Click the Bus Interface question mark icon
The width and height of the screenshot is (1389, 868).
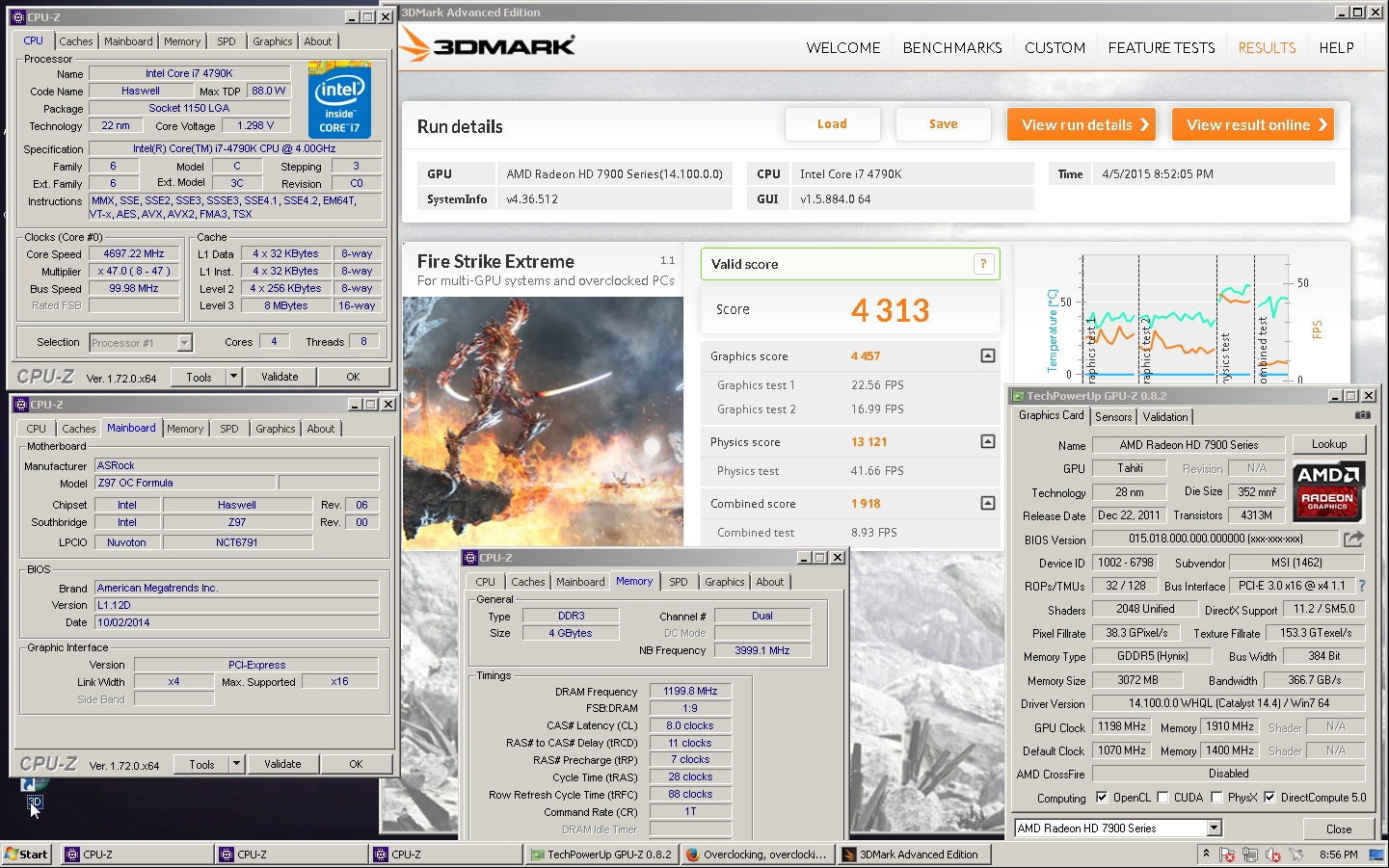pyautogui.click(x=1361, y=586)
